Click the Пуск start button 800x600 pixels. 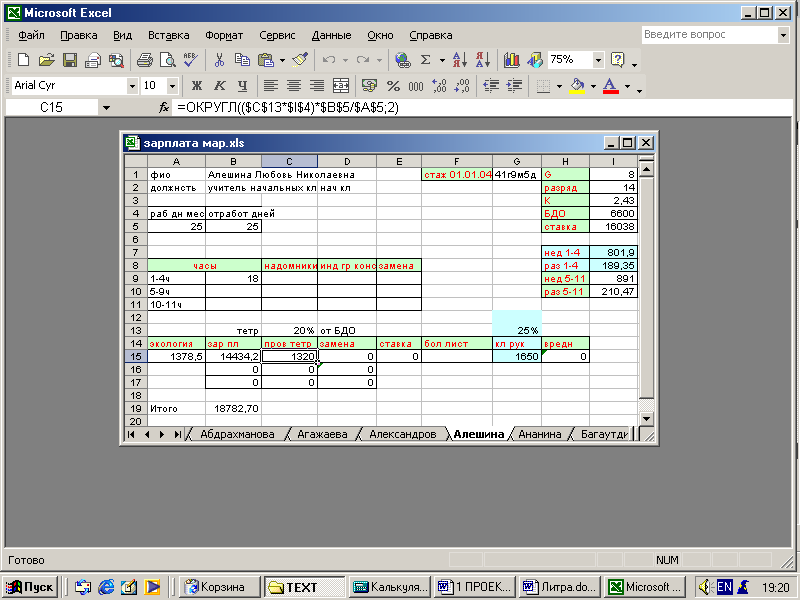(x=31, y=587)
